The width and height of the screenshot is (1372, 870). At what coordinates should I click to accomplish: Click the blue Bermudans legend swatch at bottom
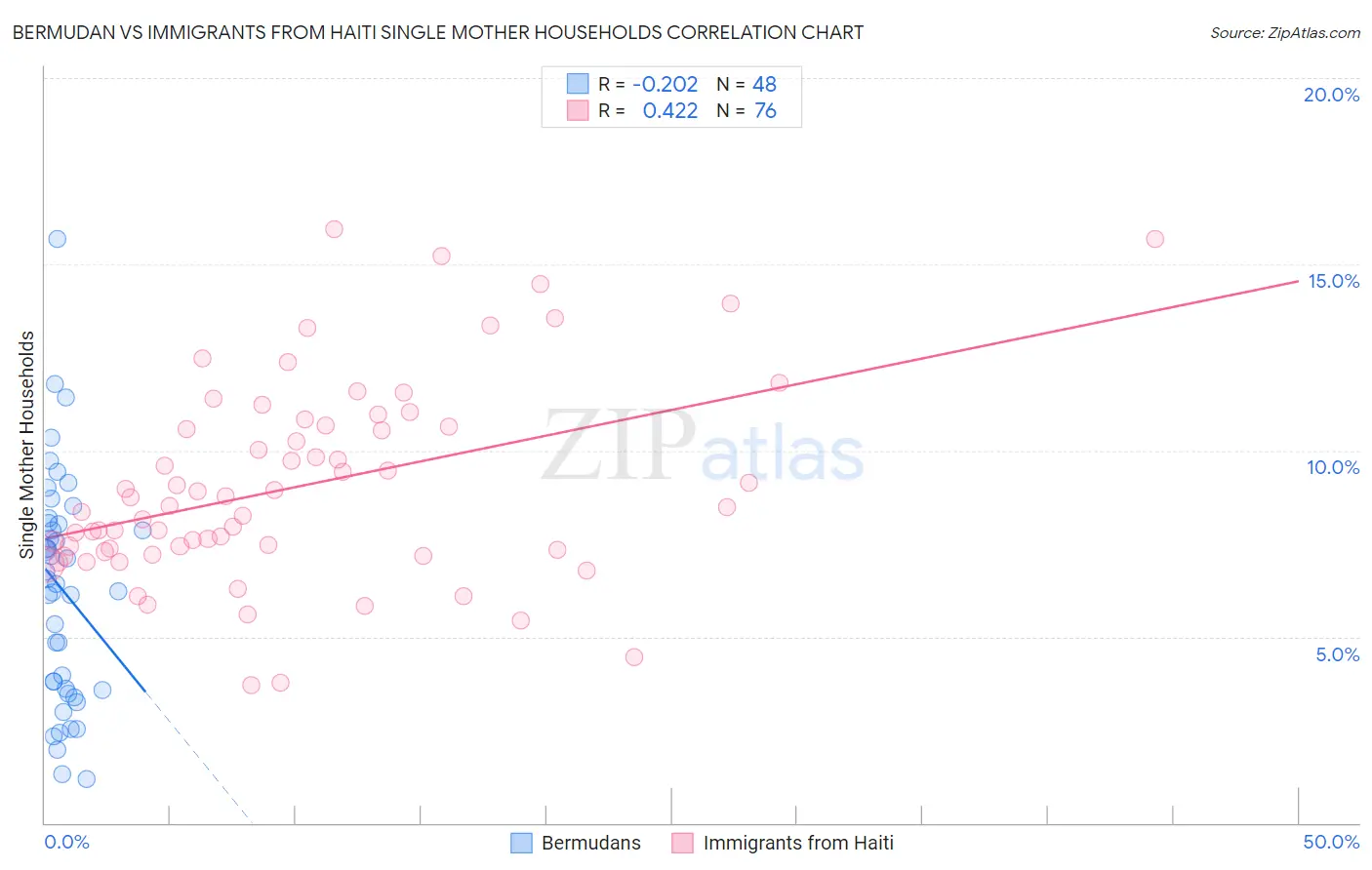pyautogui.click(x=522, y=843)
